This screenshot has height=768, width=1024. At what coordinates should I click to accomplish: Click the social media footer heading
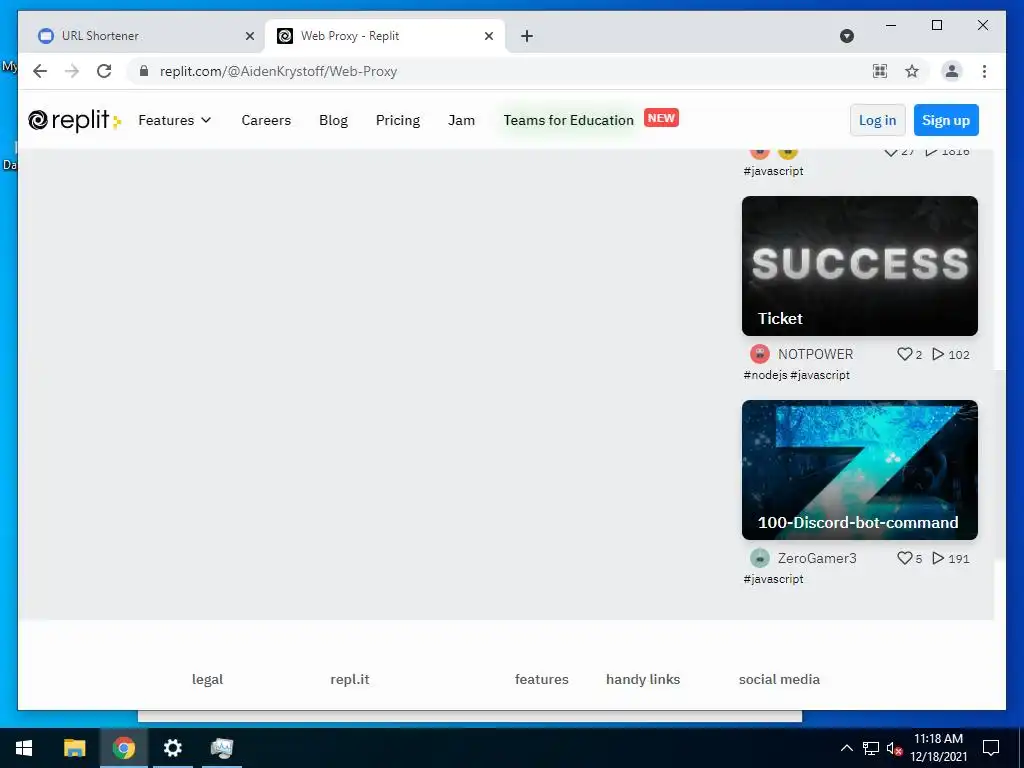click(779, 679)
